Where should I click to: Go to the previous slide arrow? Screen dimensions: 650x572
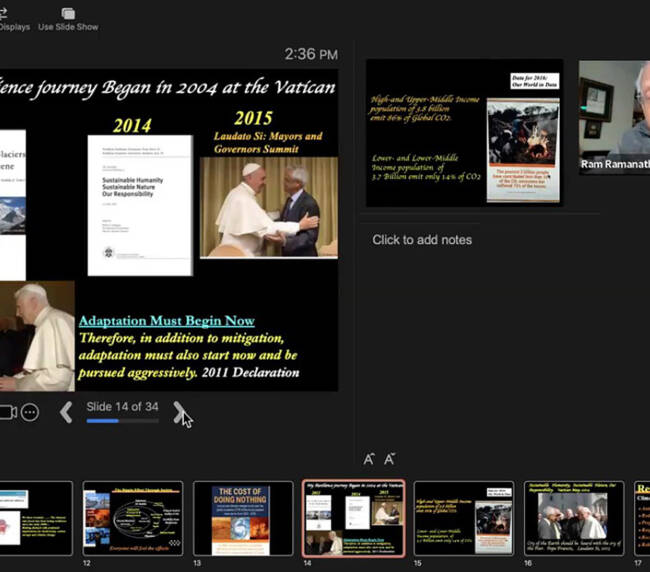point(66,412)
